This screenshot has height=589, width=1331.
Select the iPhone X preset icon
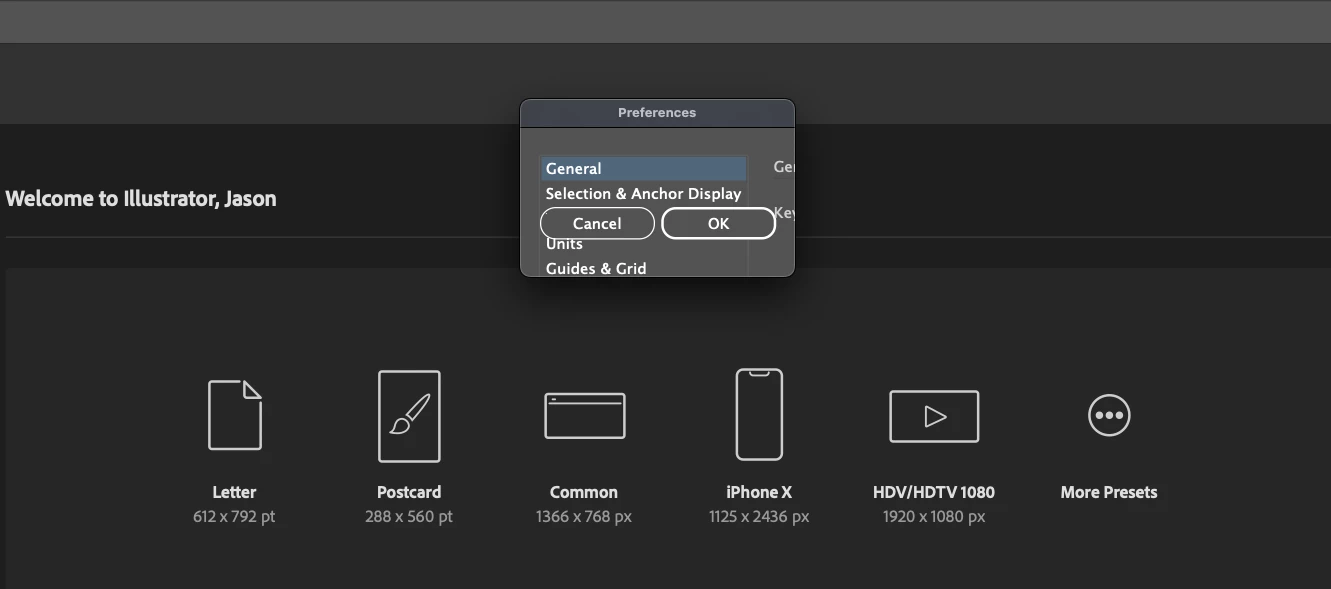click(x=759, y=414)
